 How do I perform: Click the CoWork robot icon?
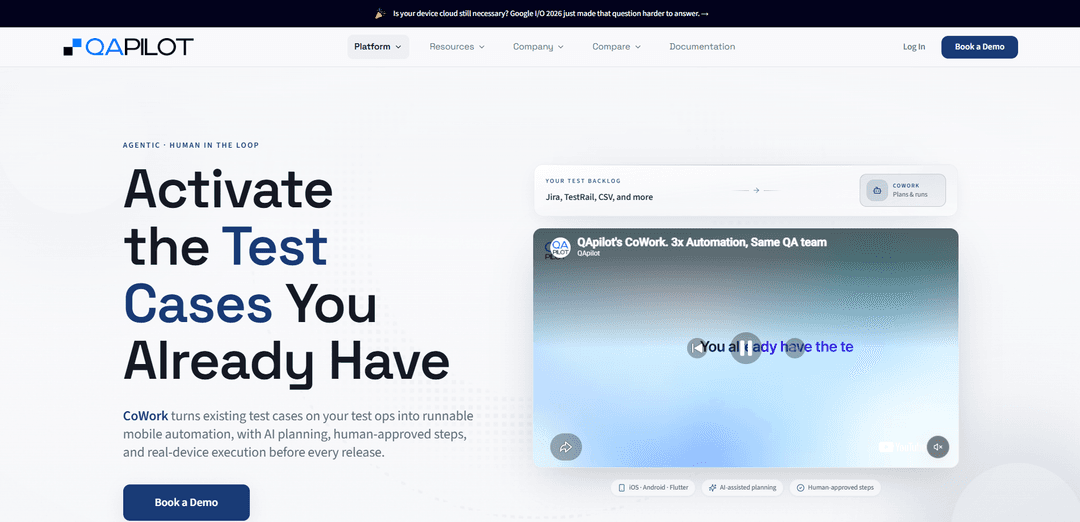pos(877,190)
